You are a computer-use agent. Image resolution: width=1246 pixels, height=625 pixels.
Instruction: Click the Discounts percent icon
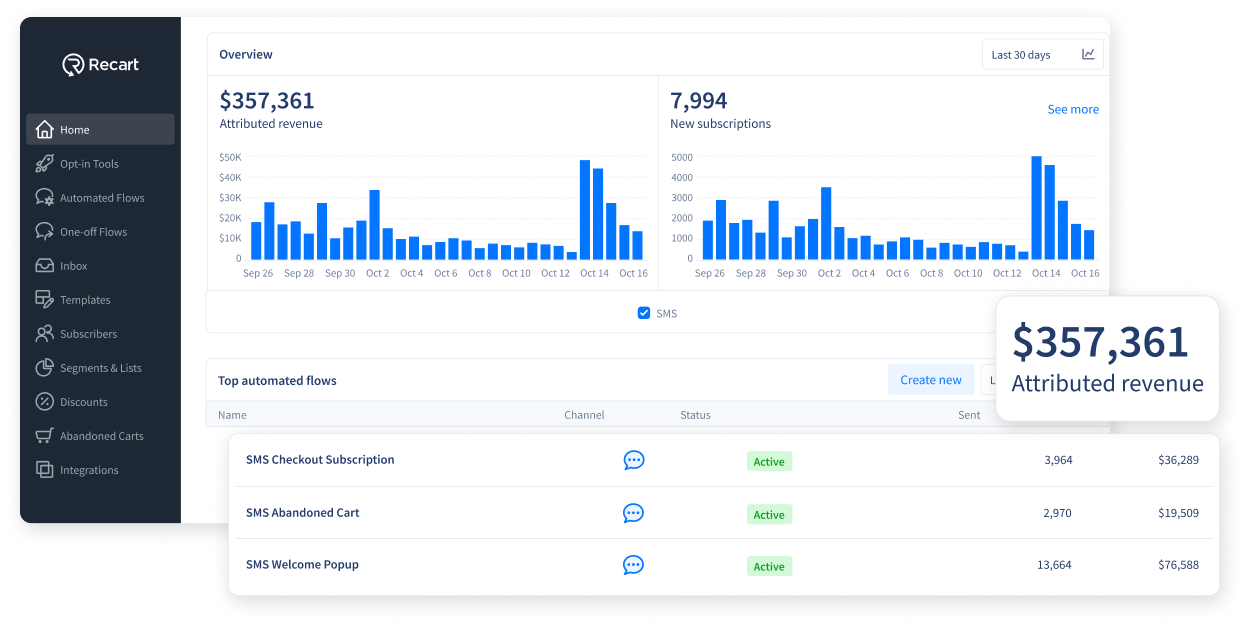click(44, 401)
